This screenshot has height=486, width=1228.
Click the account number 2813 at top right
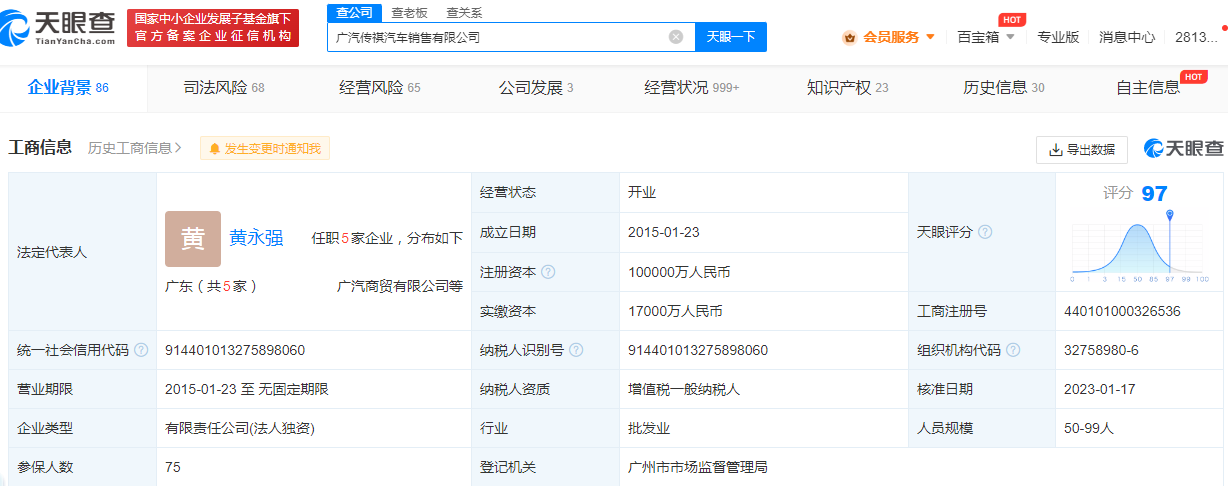(x=1196, y=37)
